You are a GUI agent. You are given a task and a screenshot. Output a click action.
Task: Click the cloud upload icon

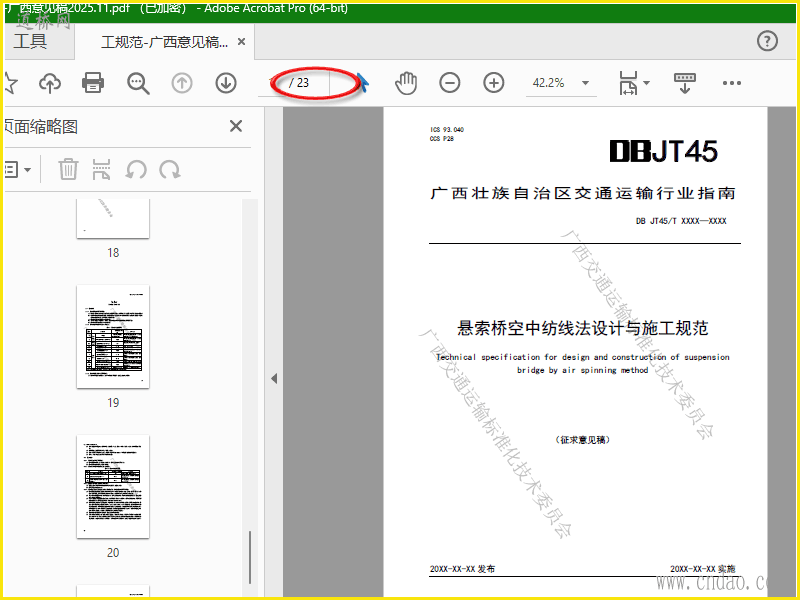coord(50,83)
